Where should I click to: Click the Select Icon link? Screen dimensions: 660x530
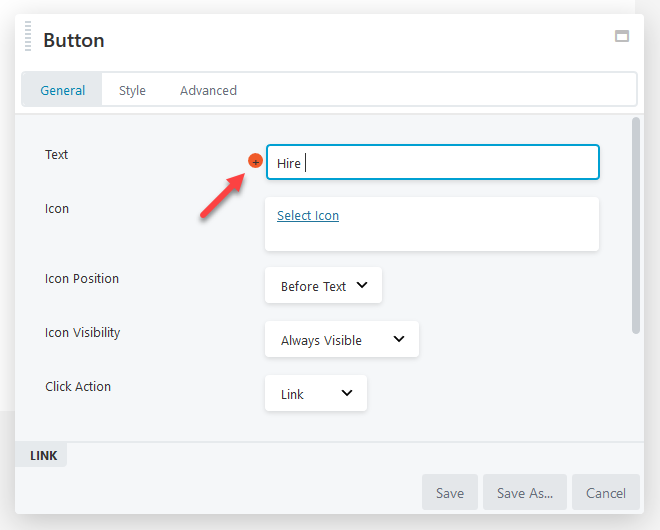pyautogui.click(x=308, y=216)
